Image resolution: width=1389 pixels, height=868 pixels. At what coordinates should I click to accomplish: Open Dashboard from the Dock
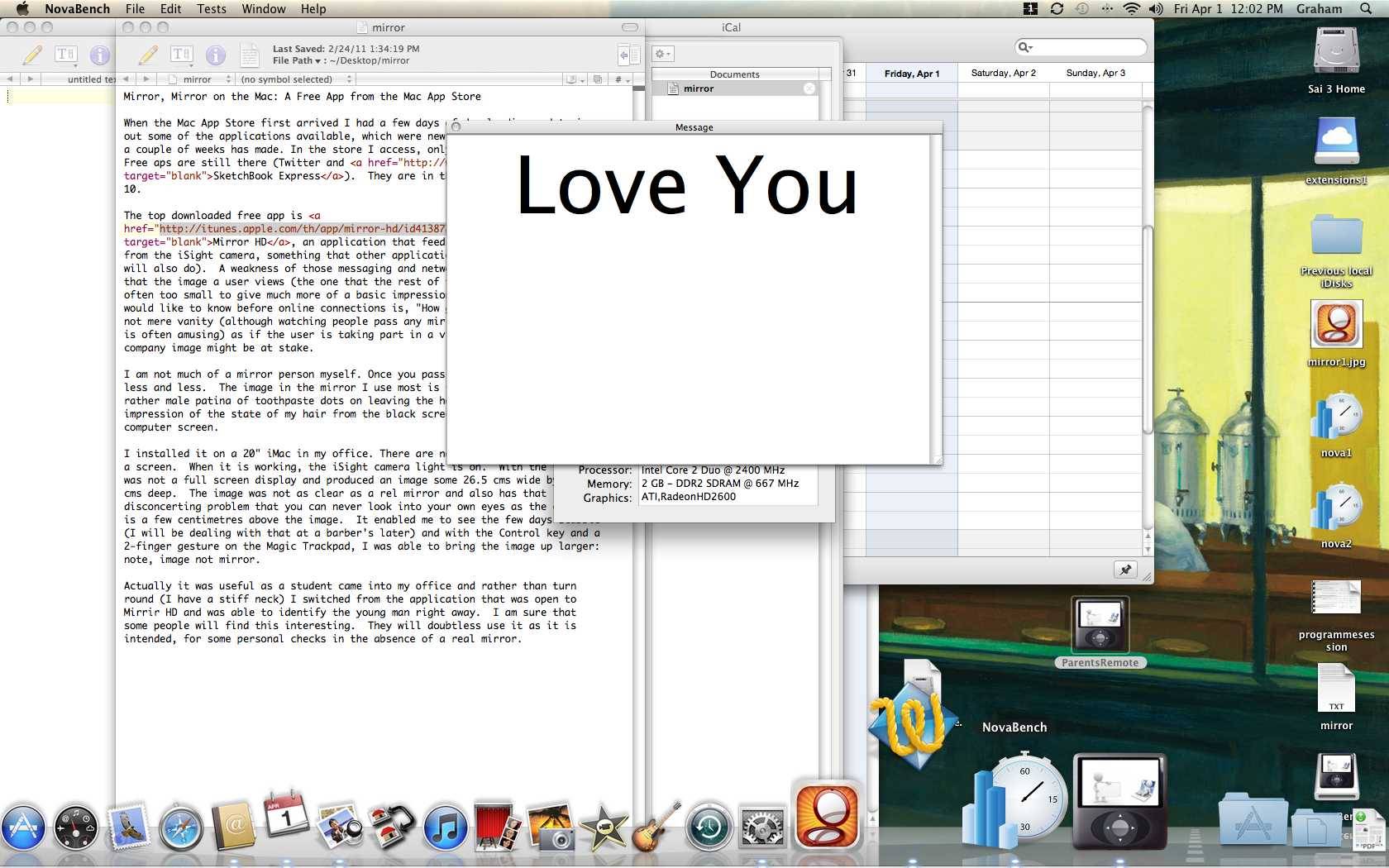click(x=76, y=827)
